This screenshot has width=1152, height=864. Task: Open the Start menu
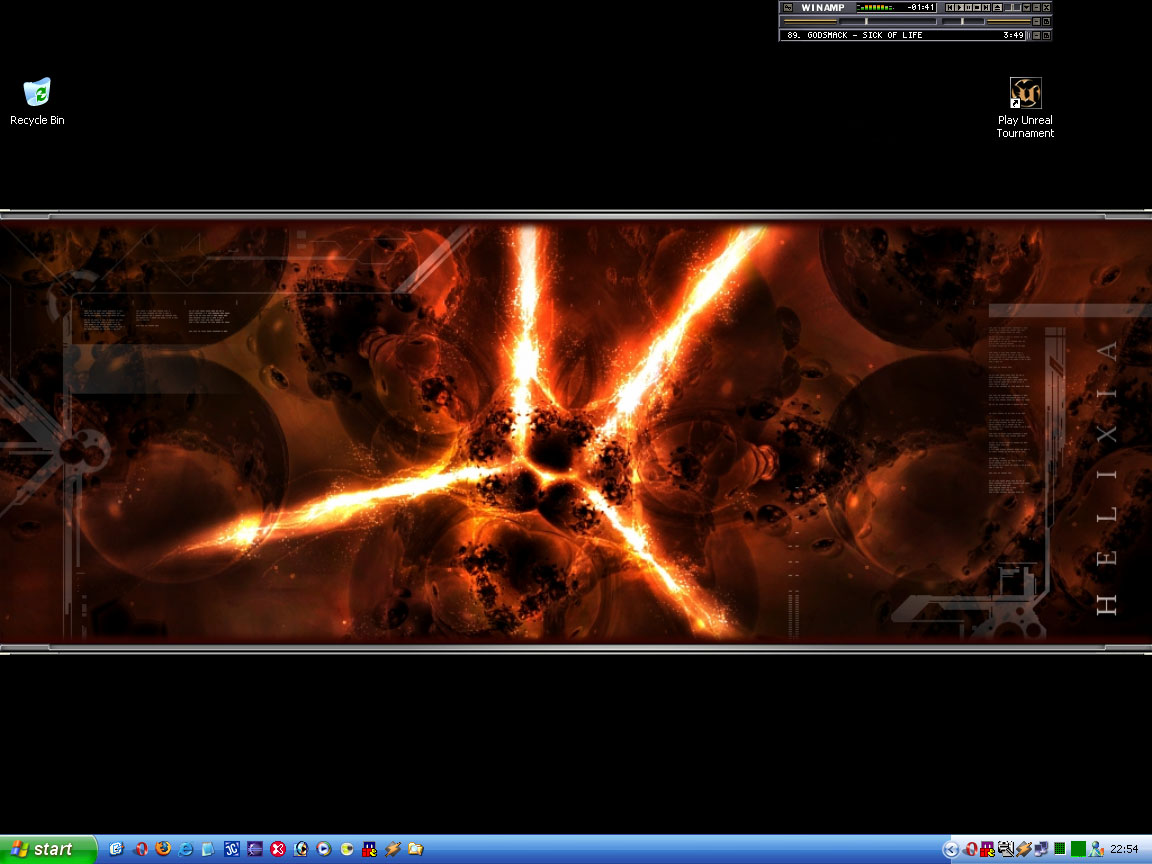[47, 849]
